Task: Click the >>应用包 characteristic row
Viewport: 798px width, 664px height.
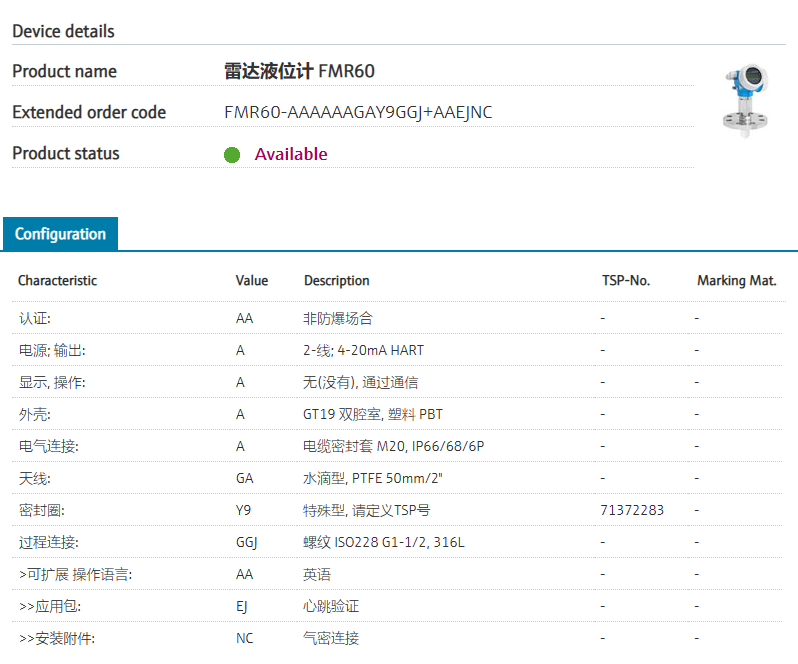Action: [50, 606]
